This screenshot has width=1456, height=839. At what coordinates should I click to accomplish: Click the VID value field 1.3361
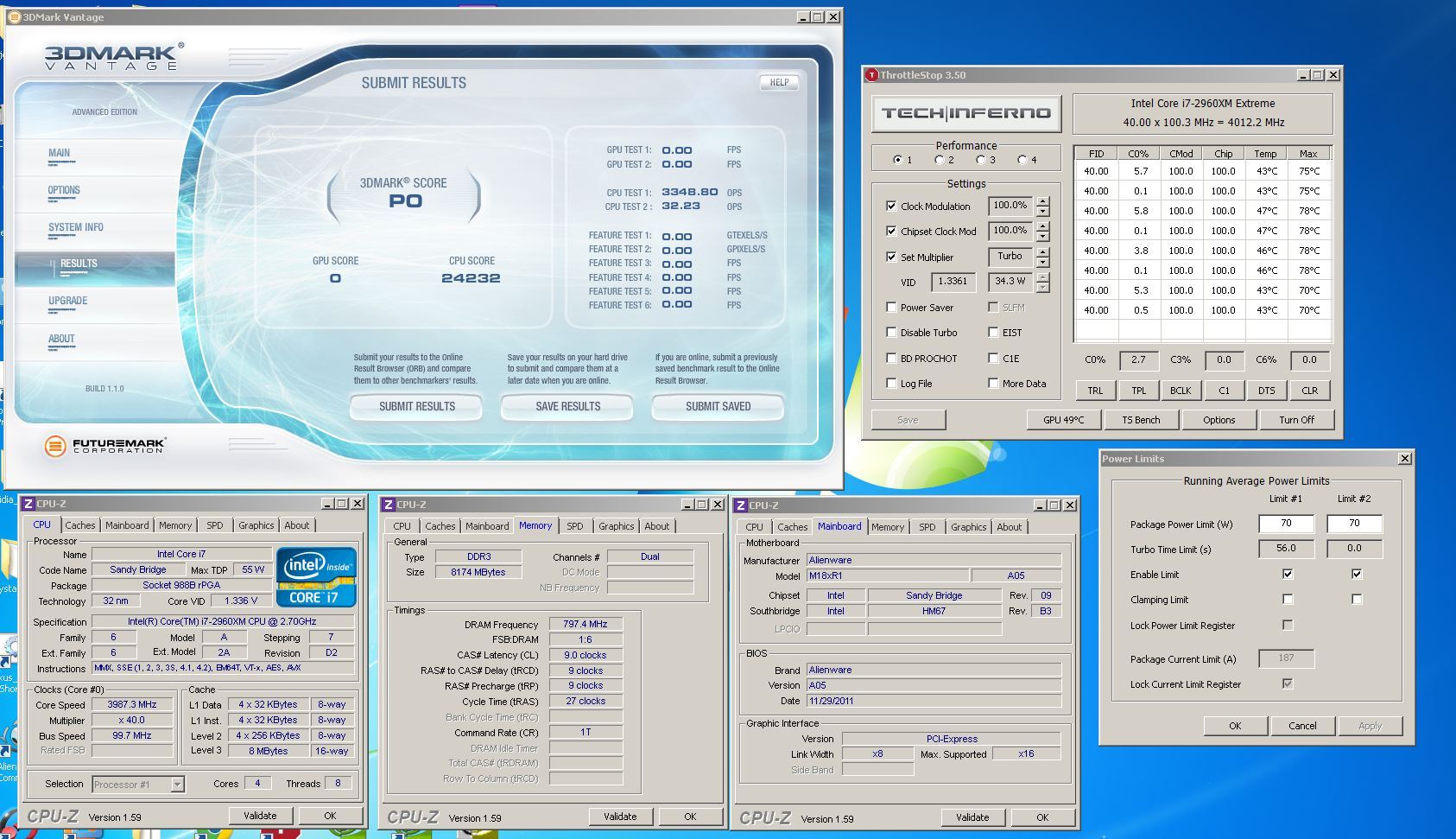[x=953, y=282]
